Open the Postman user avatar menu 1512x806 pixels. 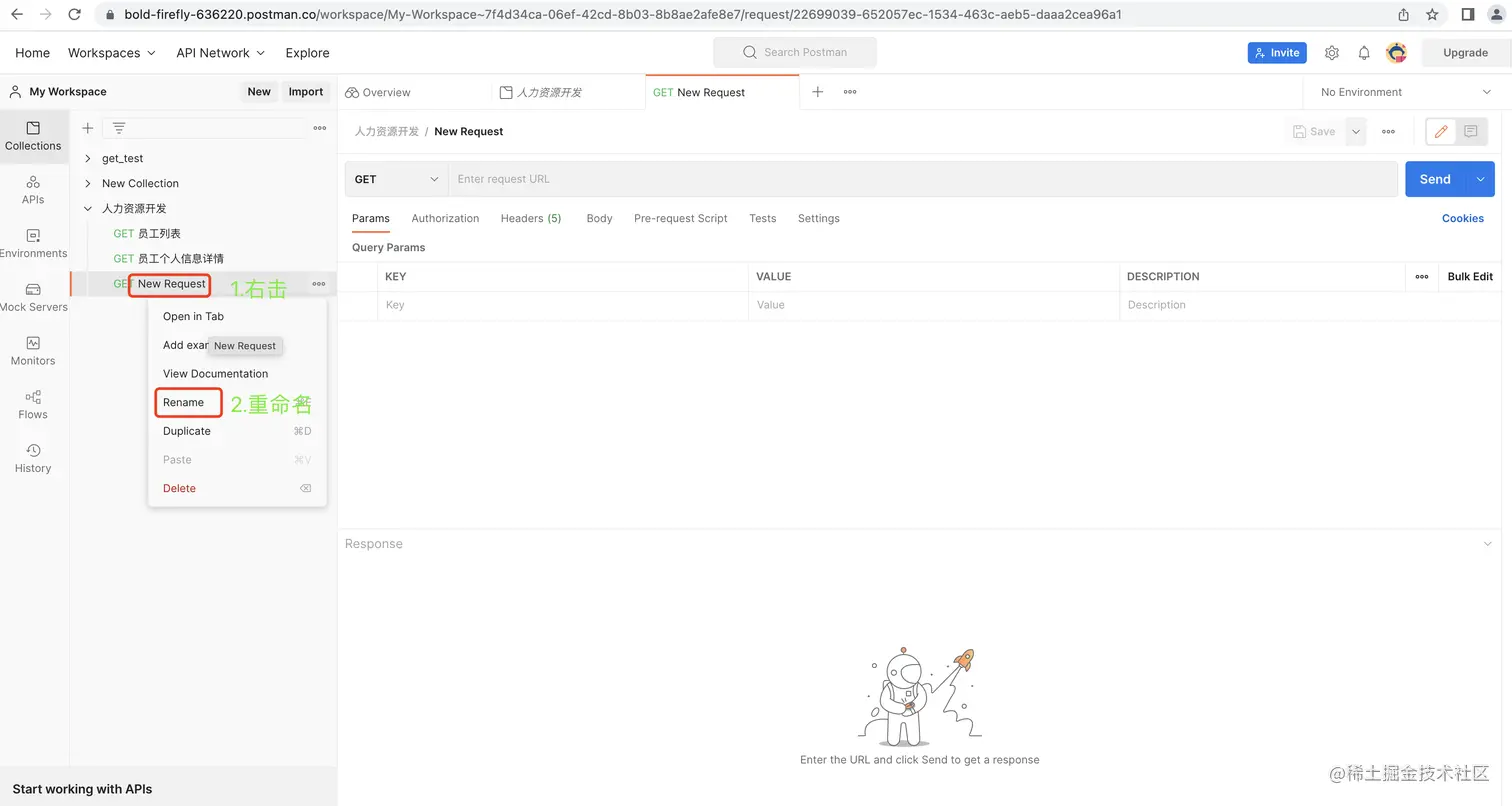tap(1397, 53)
